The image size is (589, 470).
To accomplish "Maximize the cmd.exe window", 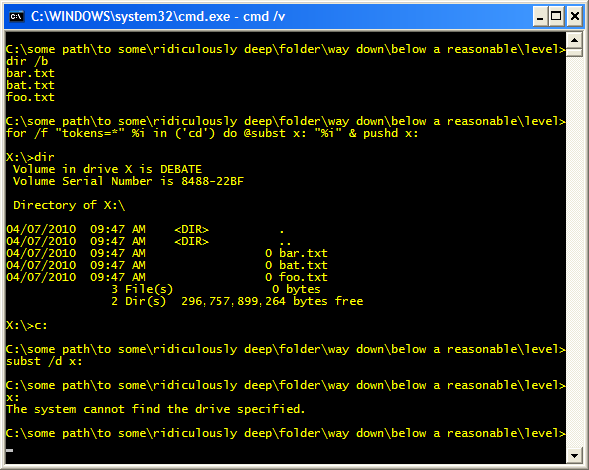I will pyautogui.click(x=556, y=17).
